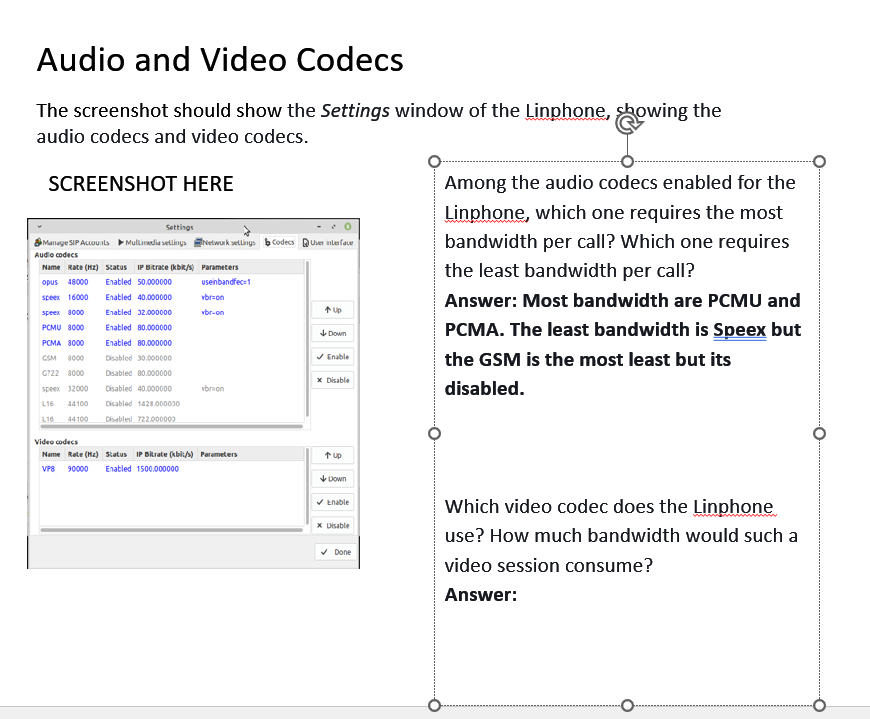The image size is (870, 719).
Task: Click the top-right sizing handle of the text box
Action: tap(819, 161)
